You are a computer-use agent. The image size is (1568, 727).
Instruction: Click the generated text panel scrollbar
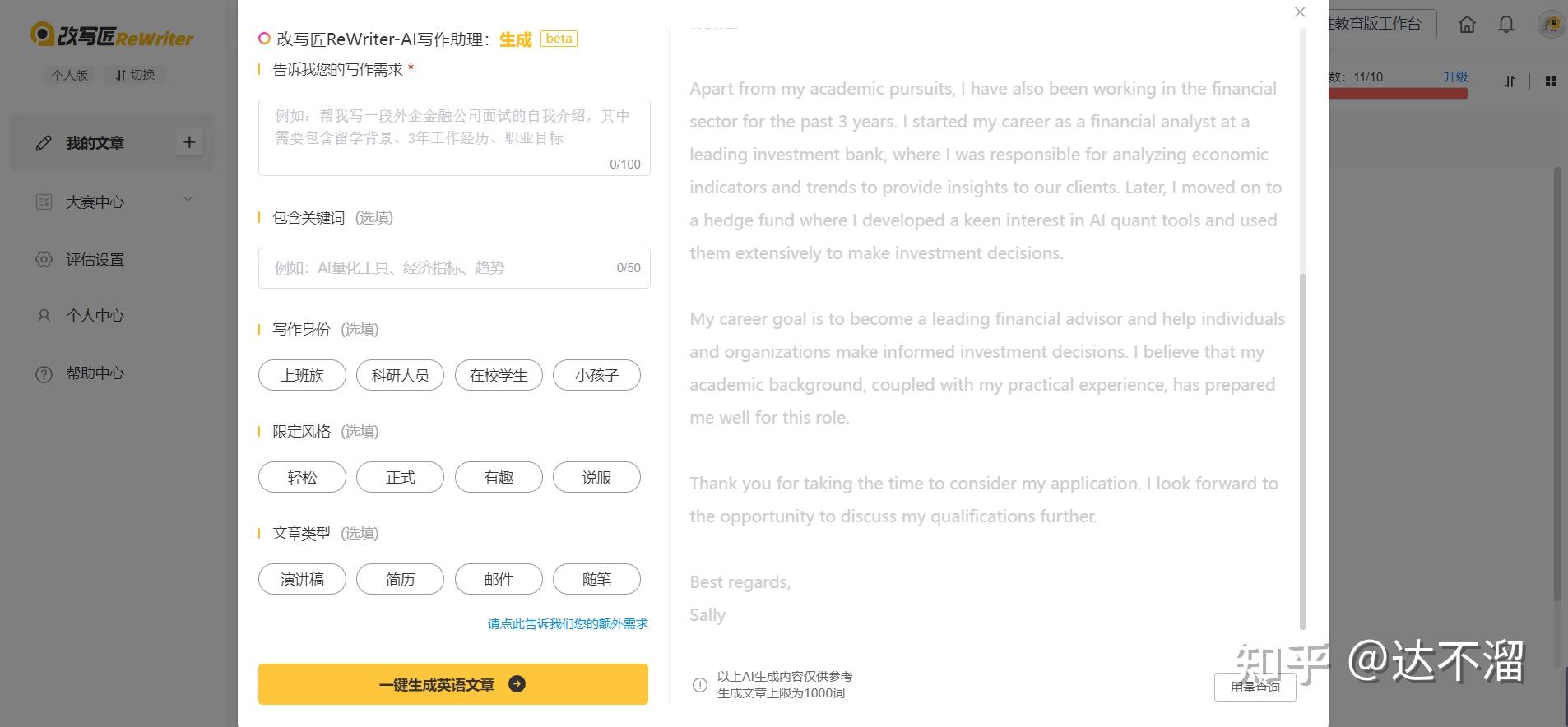tap(1302, 452)
